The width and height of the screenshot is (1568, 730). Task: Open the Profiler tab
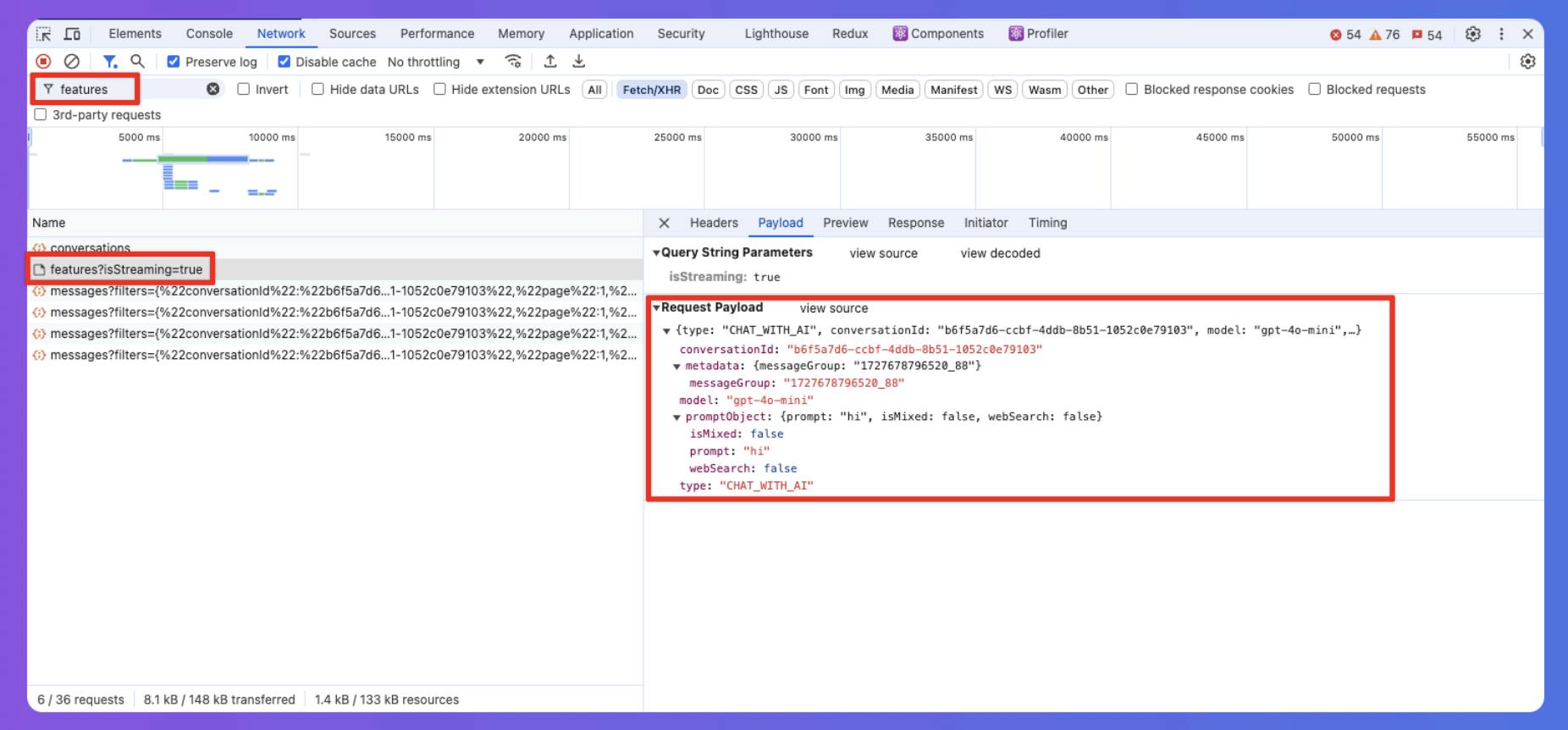point(1038,34)
